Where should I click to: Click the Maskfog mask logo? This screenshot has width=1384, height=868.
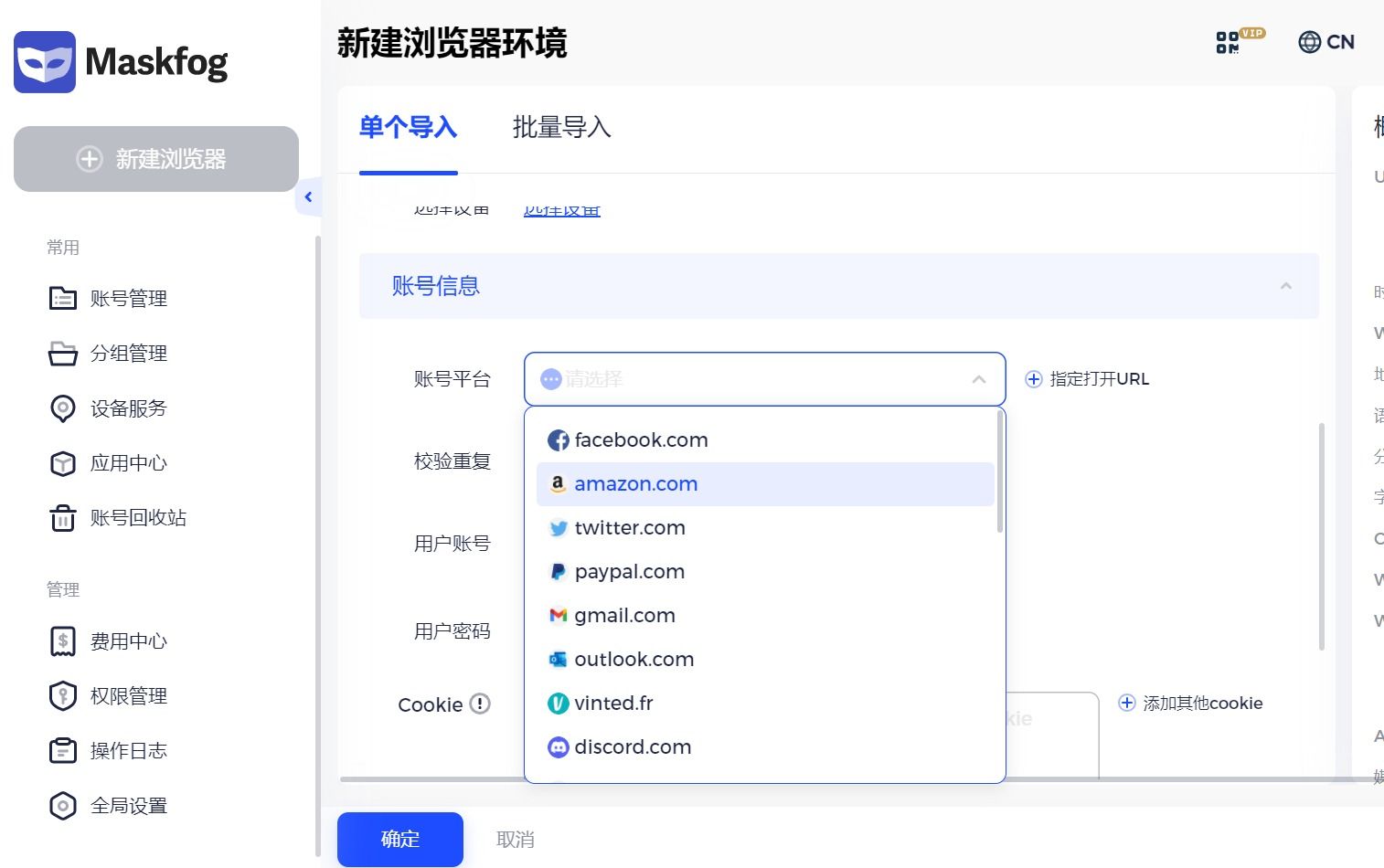[45, 62]
